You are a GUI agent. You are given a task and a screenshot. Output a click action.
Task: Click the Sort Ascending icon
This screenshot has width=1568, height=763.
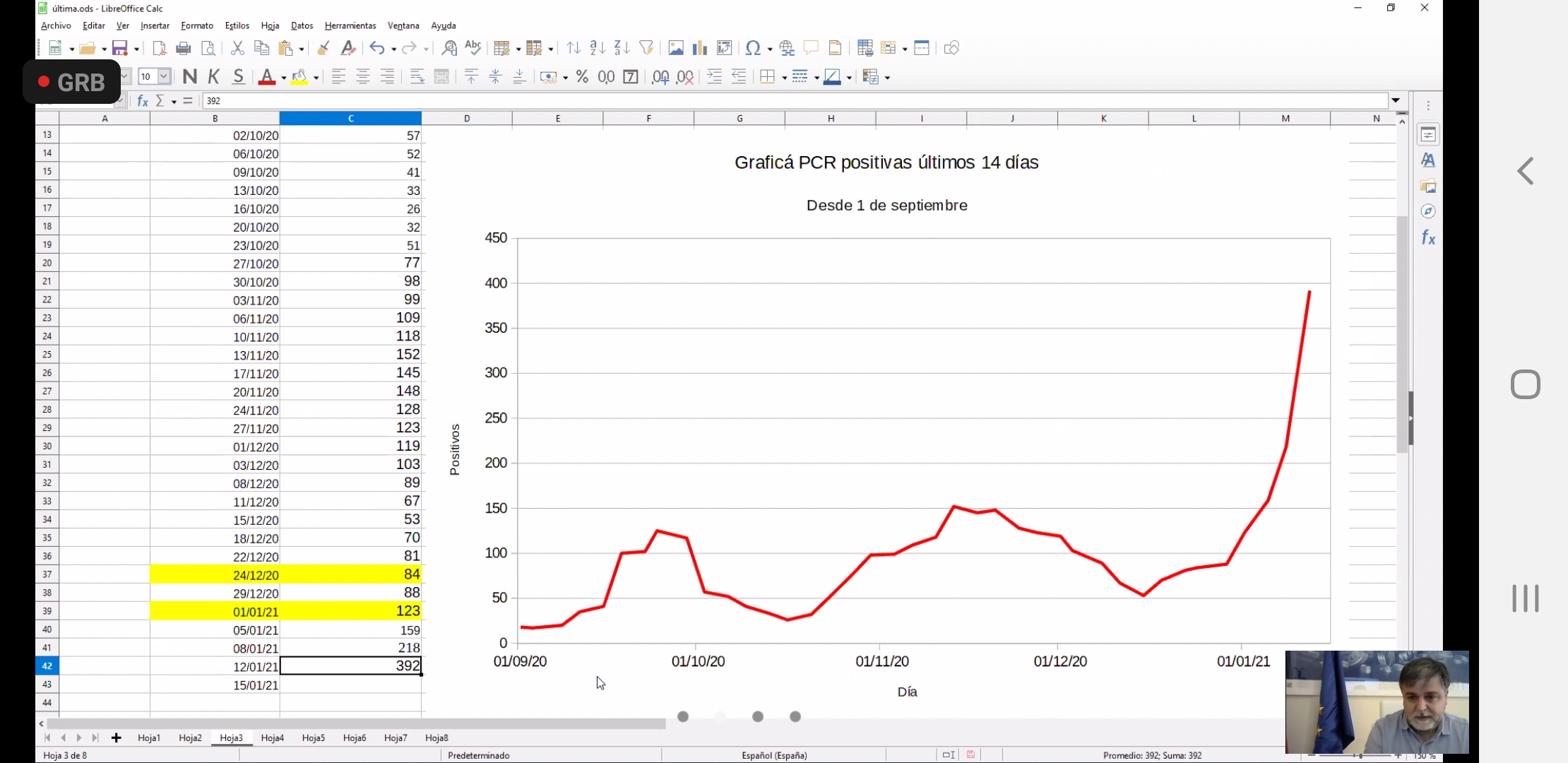tap(598, 48)
